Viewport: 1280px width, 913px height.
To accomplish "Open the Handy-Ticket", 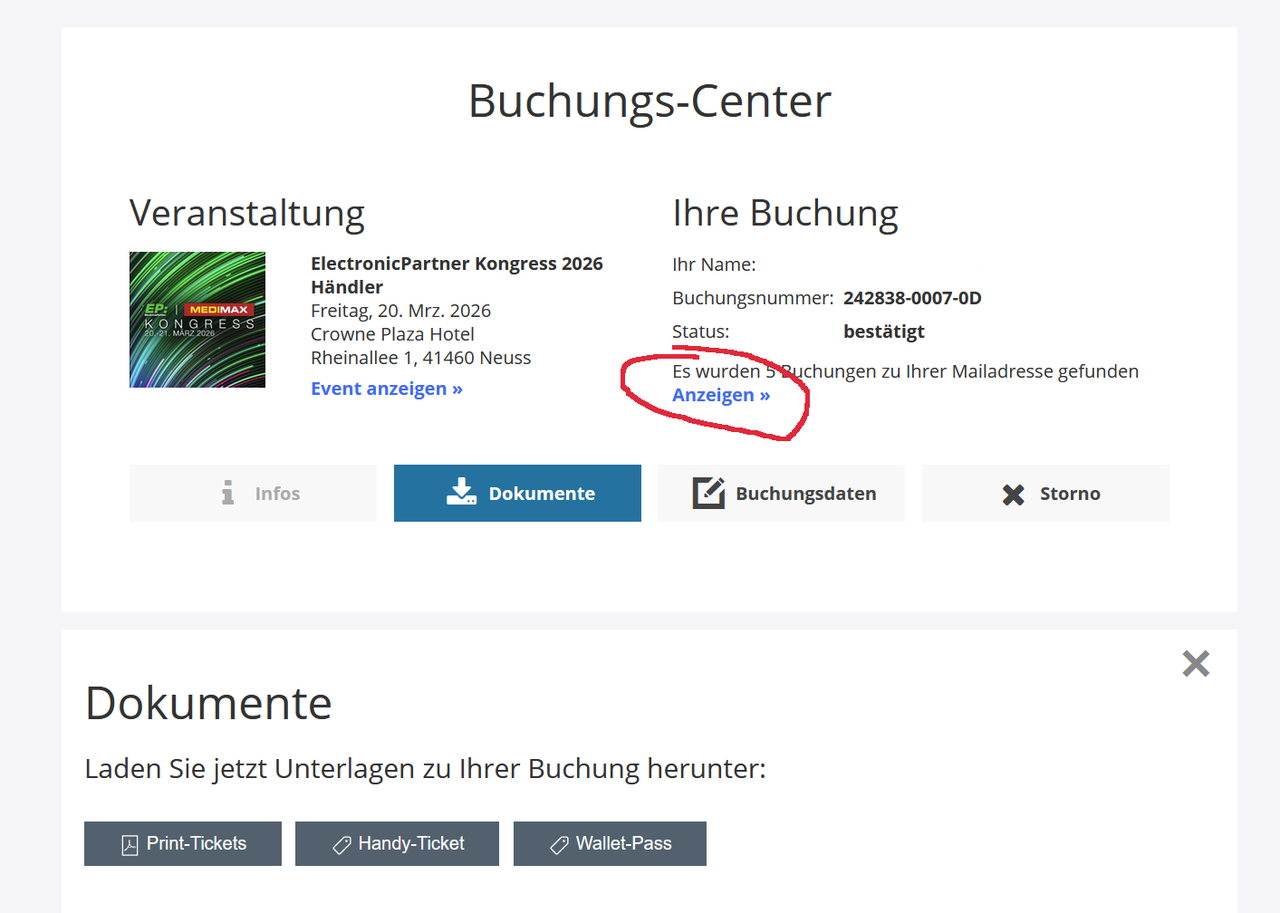I will pos(397,844).
